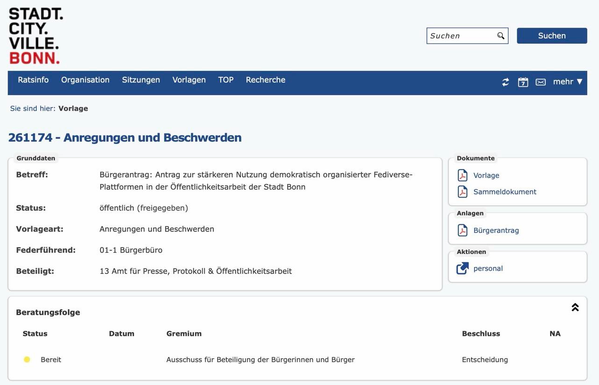The width and height of the screenshot is (599, 385).
Task: Open the Sammeldokument link
Action: click(505, 191)
